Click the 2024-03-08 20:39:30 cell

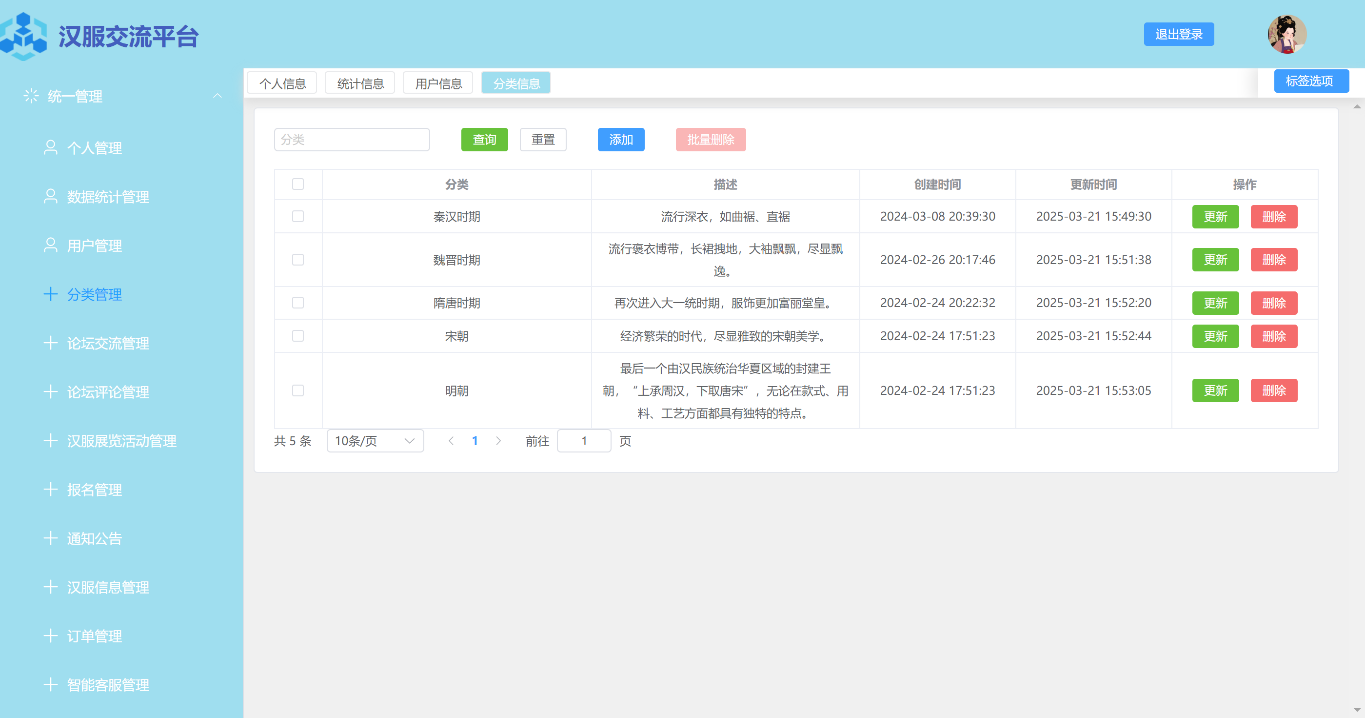937,217
